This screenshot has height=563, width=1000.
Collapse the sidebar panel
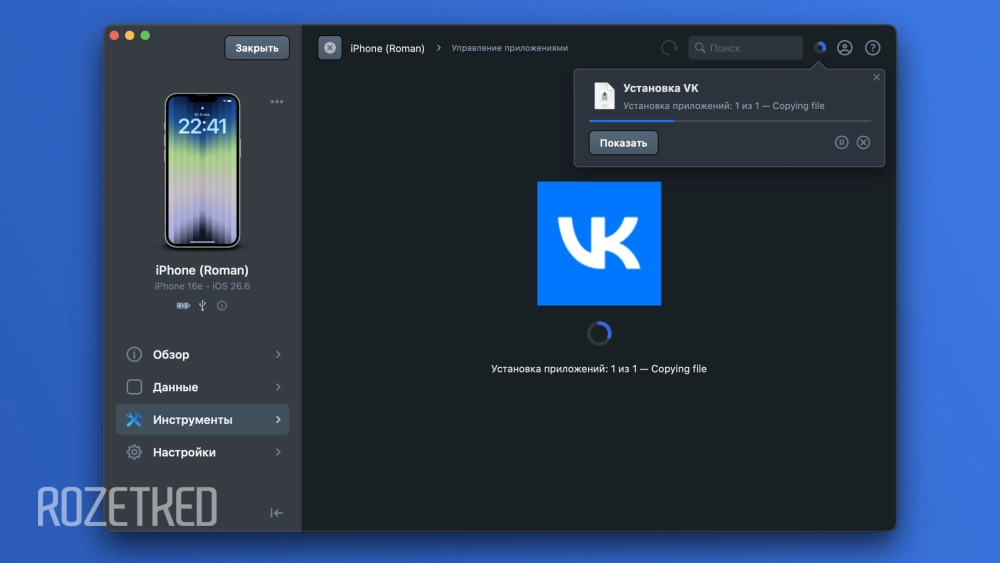(x=276, y=513)
